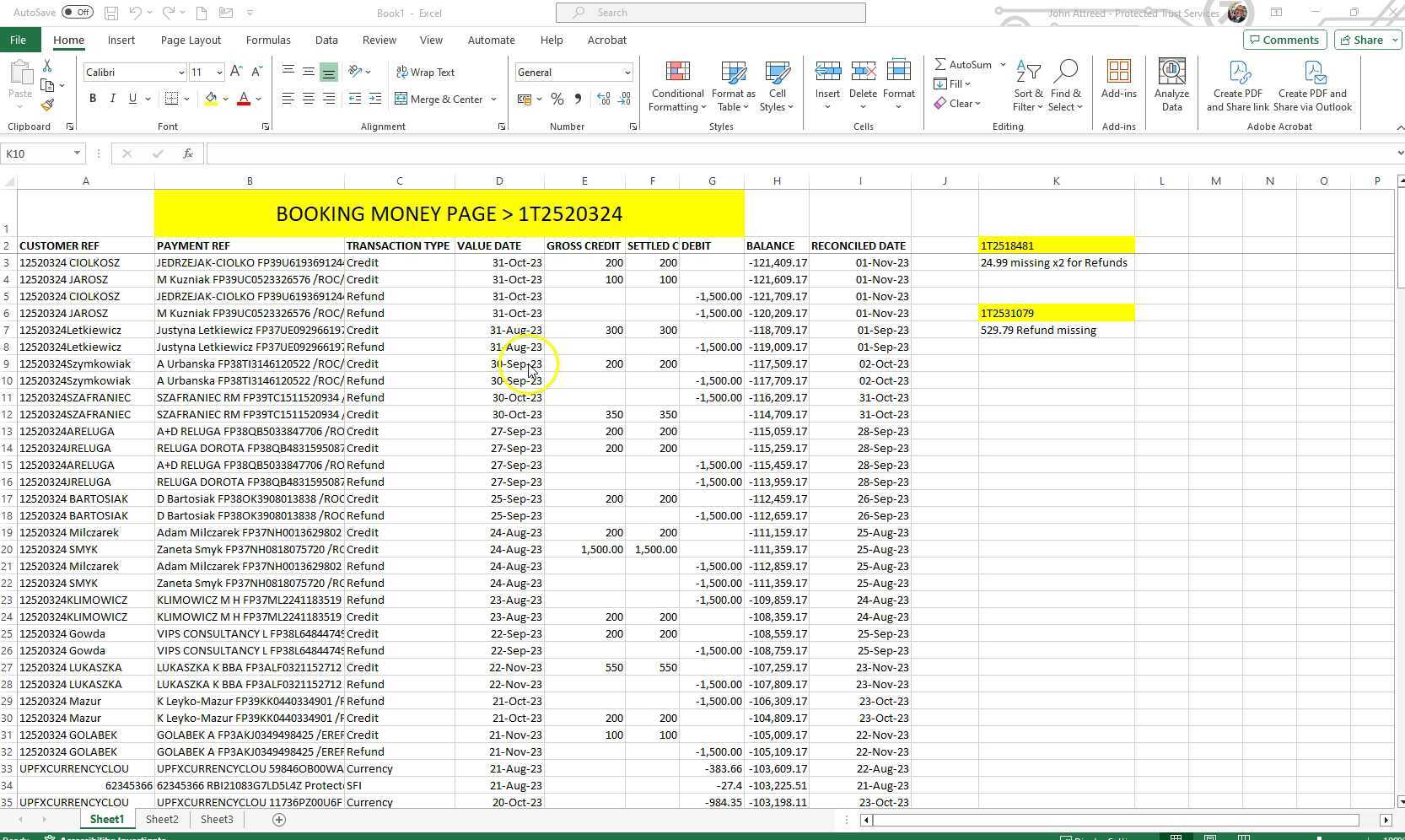Apply Percent Style to selection
Screen dimensions: 1405x840
click(557, 99)
